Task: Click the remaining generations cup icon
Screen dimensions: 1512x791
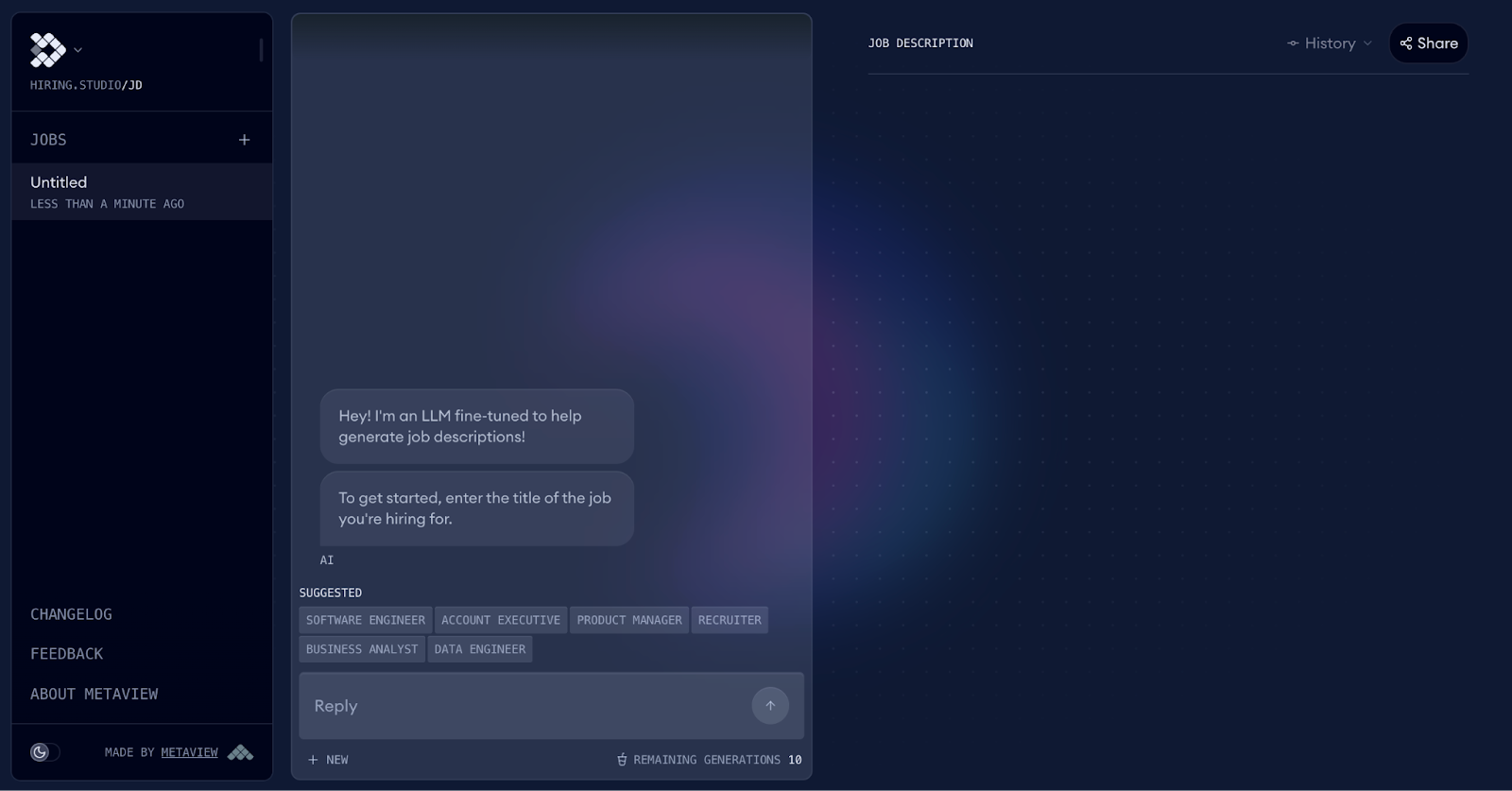Action: tap(622, 760)
